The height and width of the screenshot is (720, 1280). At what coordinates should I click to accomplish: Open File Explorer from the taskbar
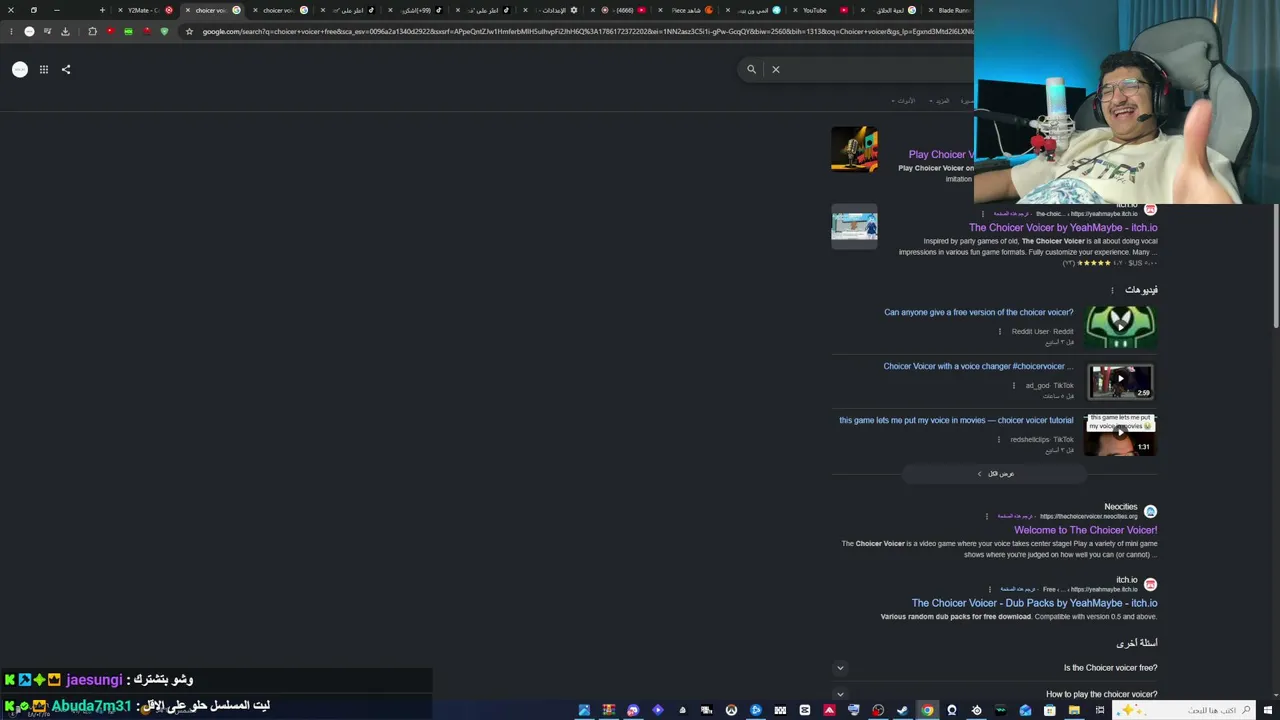[x=1074, y=711]
